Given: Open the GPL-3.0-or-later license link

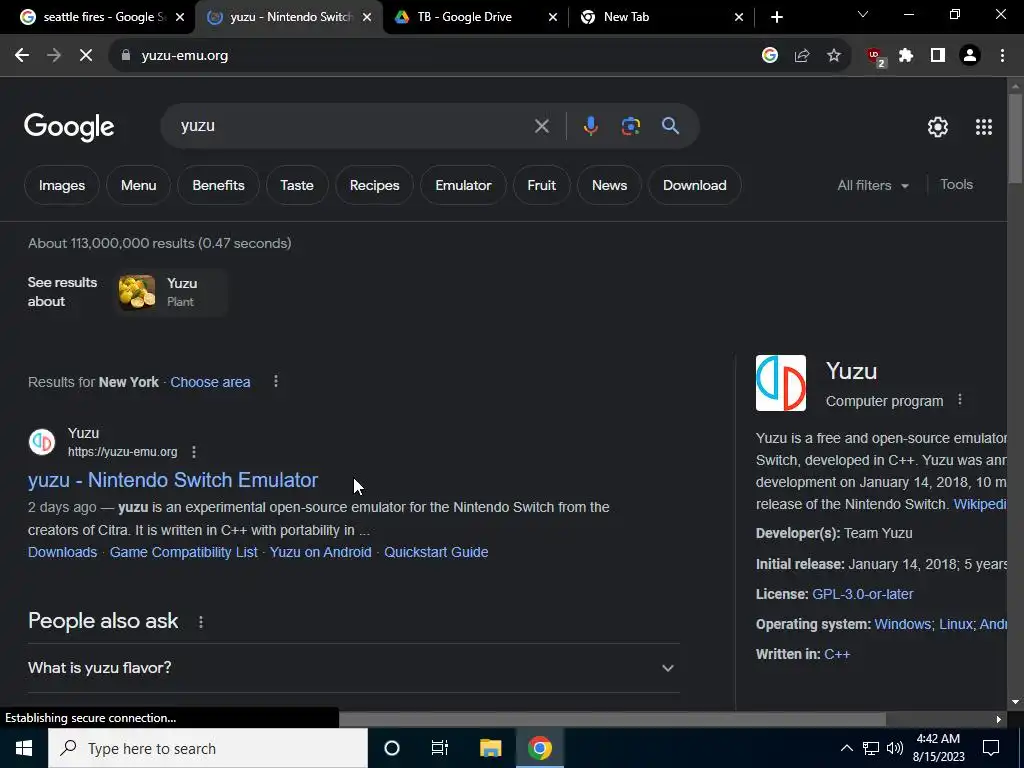Looking at the screenshot, I should (x=863, y=594).
